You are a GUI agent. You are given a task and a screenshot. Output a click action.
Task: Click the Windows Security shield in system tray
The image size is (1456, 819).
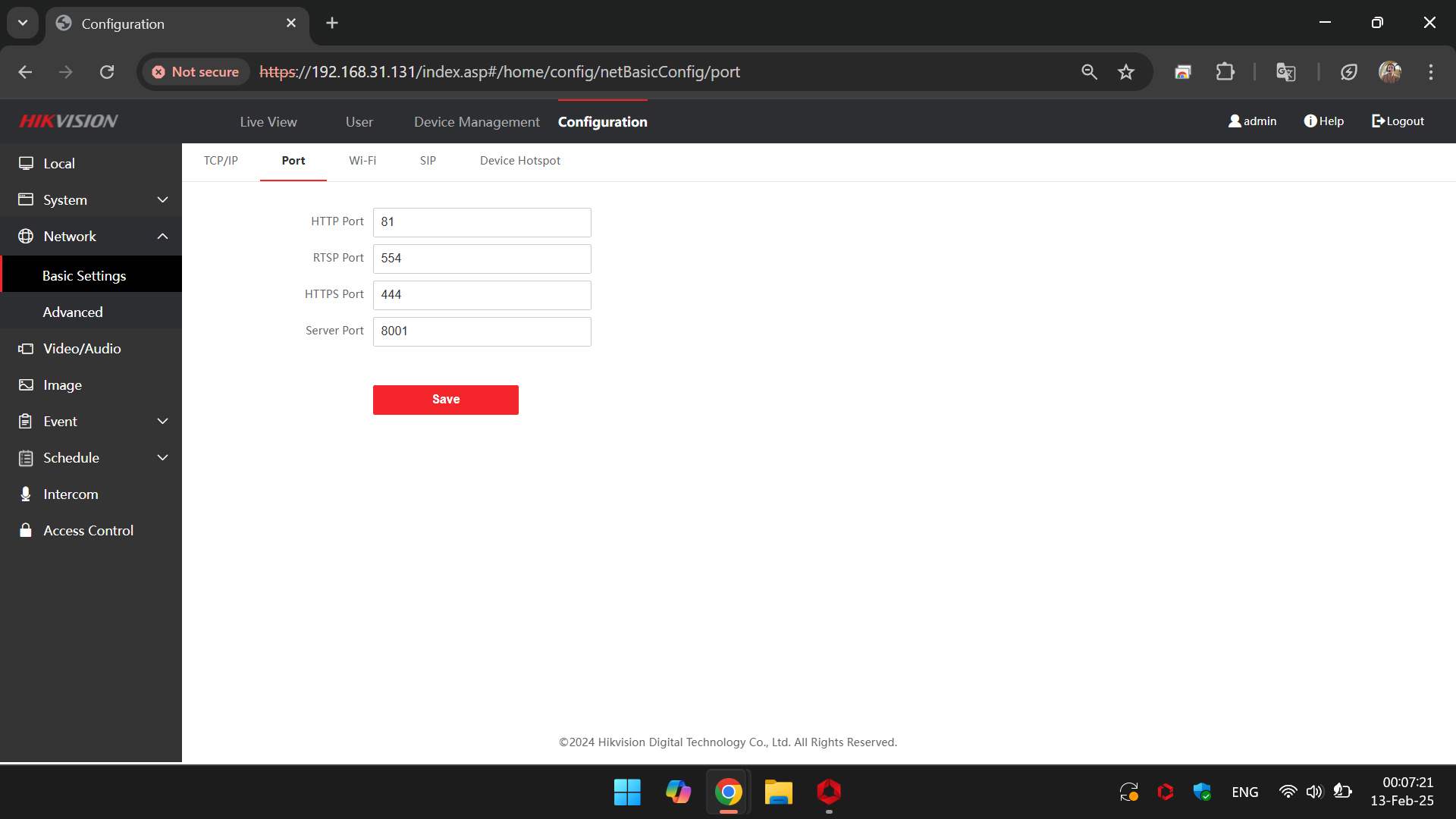click(x=1201, y=792)
